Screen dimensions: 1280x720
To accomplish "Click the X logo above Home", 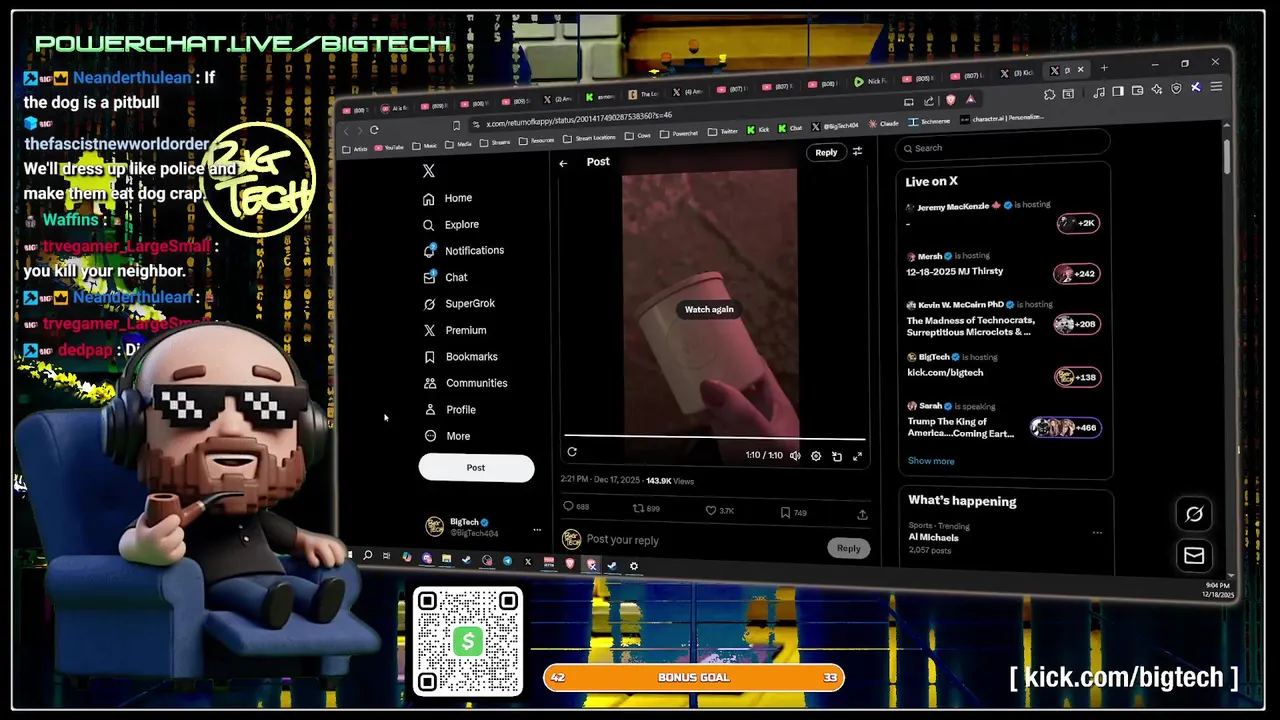I will (429, 171).
